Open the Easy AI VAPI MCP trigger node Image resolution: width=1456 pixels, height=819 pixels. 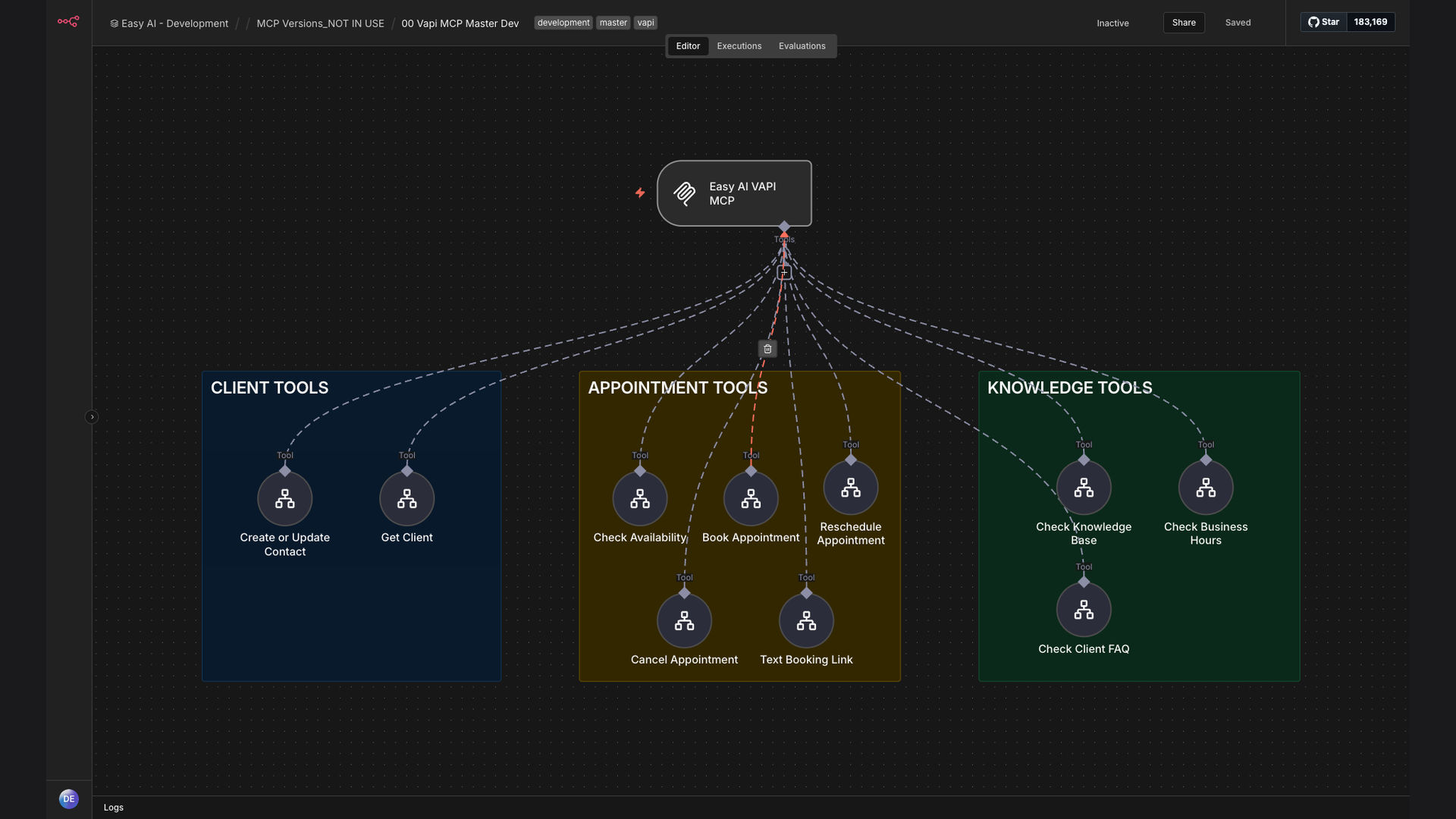click(x=734, y=193)
